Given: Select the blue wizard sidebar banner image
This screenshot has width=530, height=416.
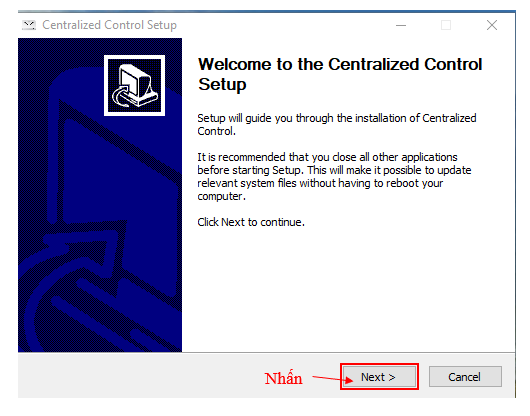Looking at the screenshot, I should 100,195.
